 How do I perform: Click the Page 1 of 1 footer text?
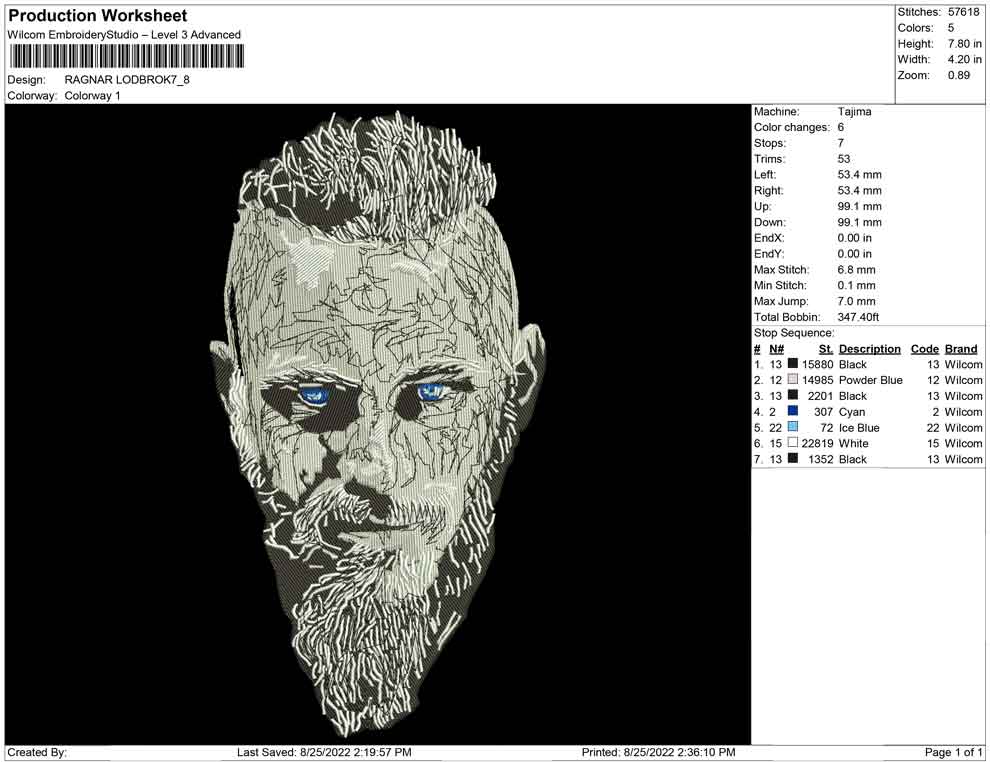pyautogui.click(x=954, y=752)
